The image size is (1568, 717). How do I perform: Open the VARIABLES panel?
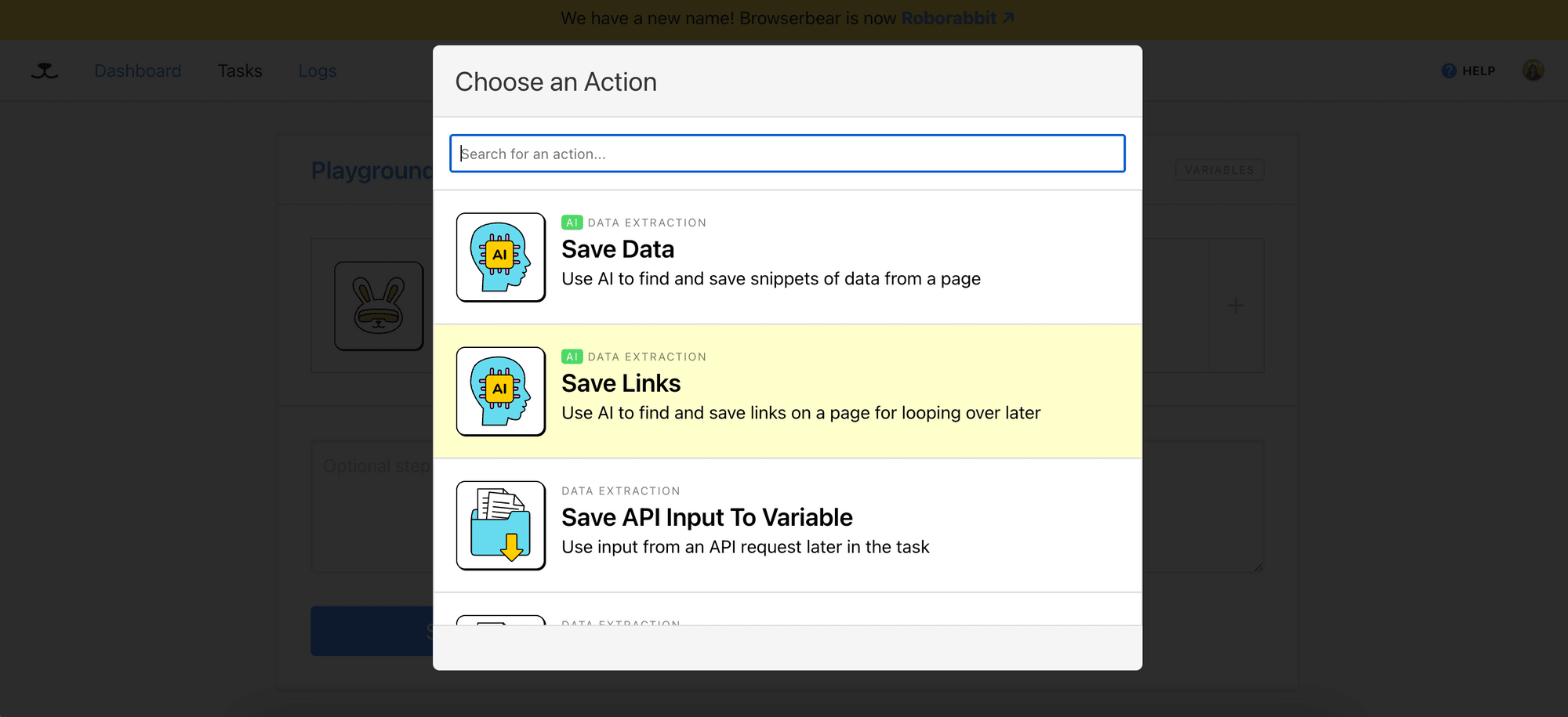1220,169
